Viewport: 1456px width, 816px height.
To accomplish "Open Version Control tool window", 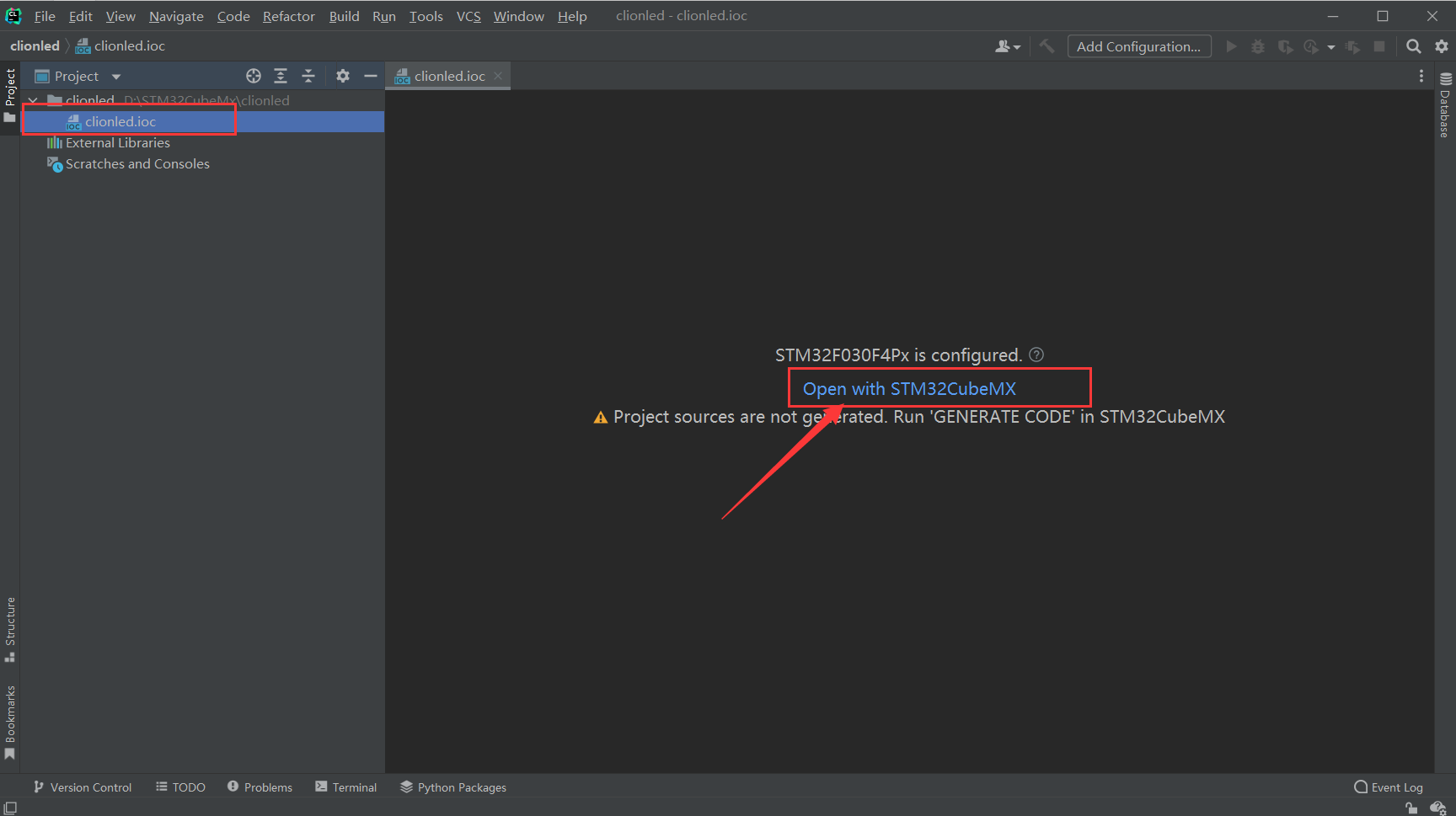I will click(x=83, y=787).
